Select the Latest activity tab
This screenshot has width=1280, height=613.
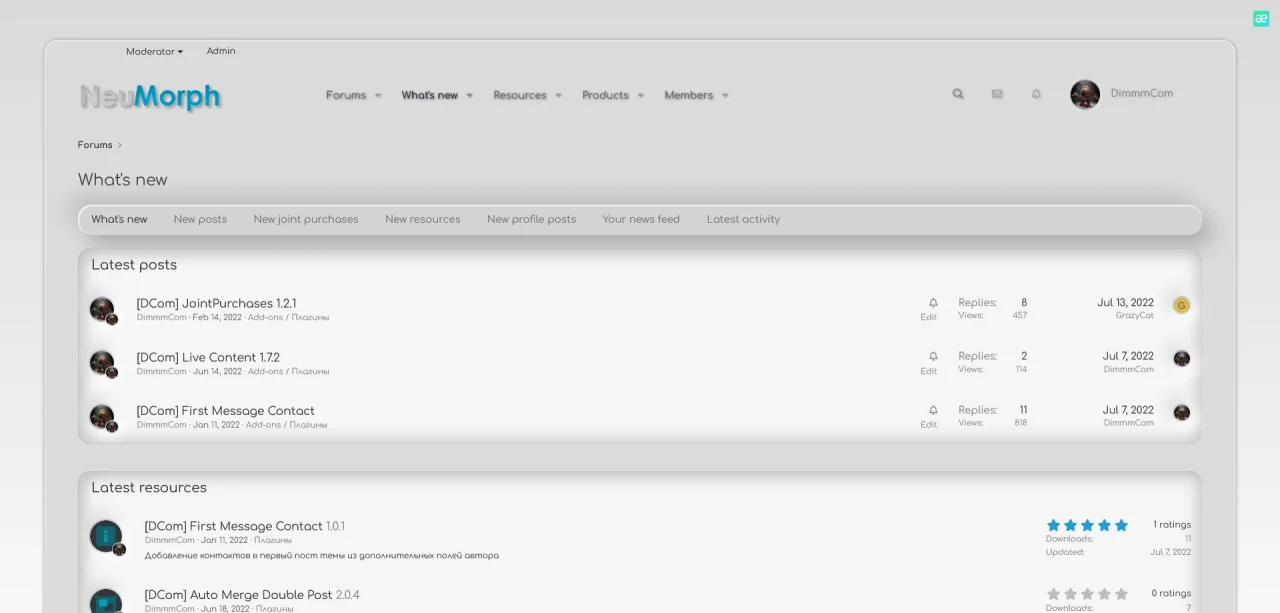[743, 219]
